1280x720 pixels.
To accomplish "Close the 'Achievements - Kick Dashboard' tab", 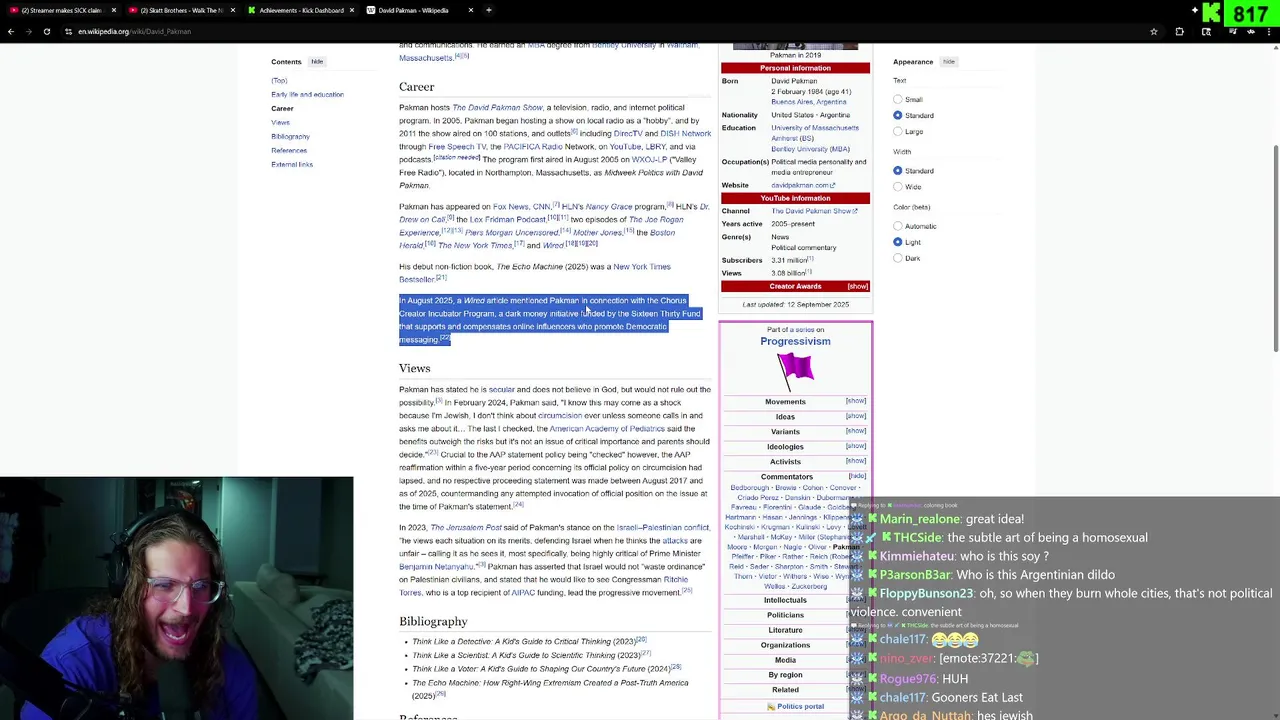I will pyautogui.click(x=352, y=10).
